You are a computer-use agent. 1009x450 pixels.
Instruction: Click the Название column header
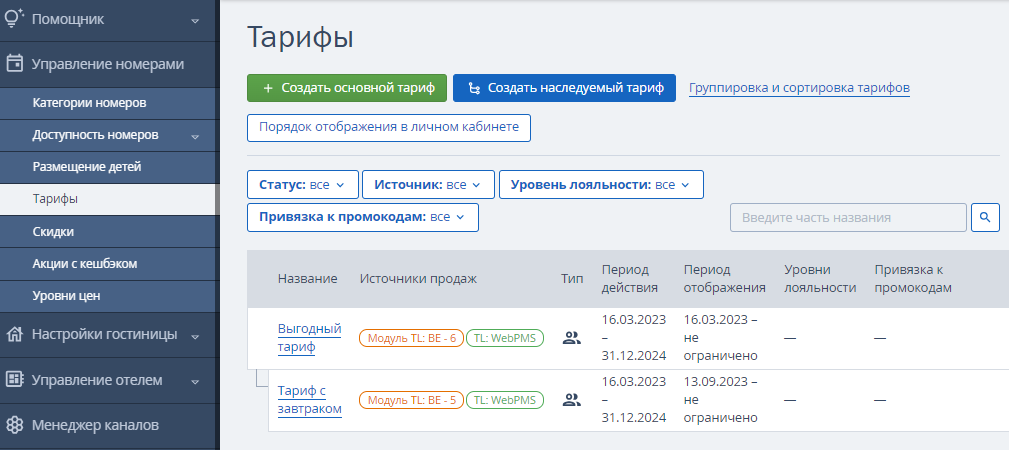(x=308, y=279)
